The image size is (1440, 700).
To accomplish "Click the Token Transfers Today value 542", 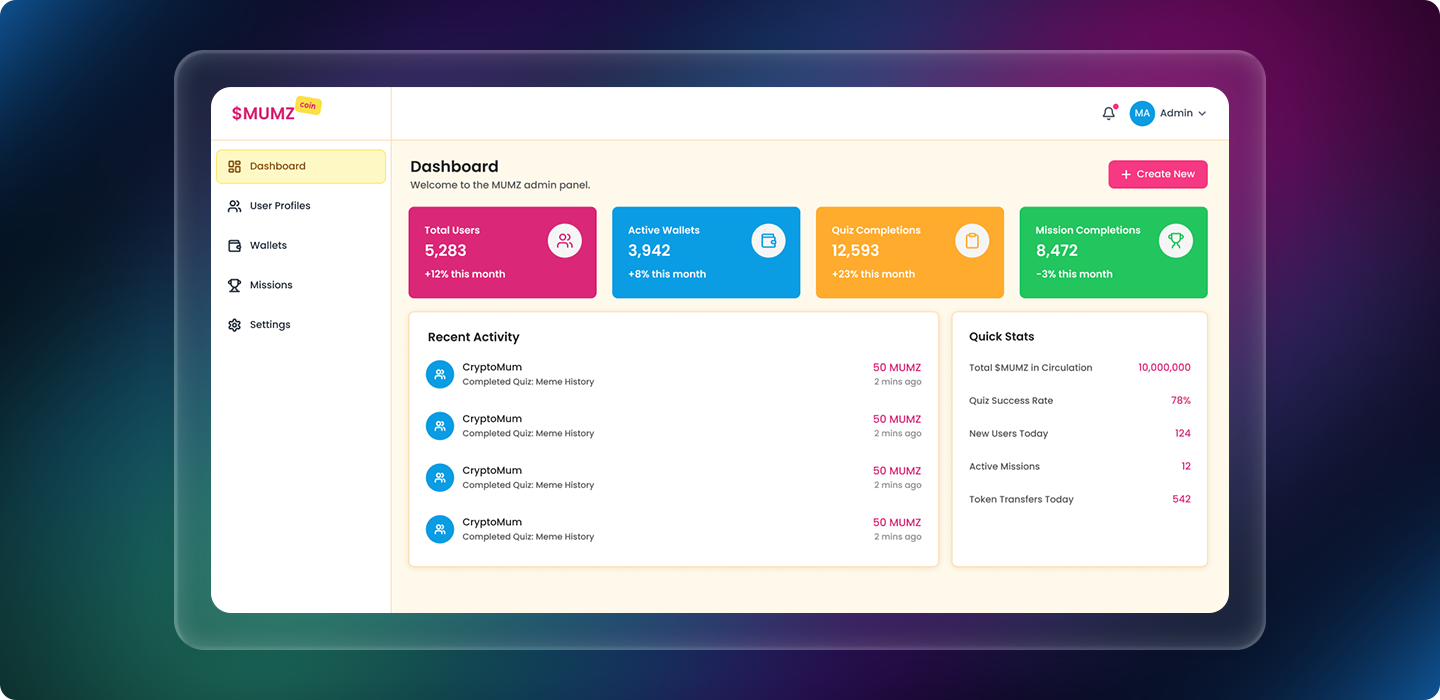I will [x=1181, y=499].
